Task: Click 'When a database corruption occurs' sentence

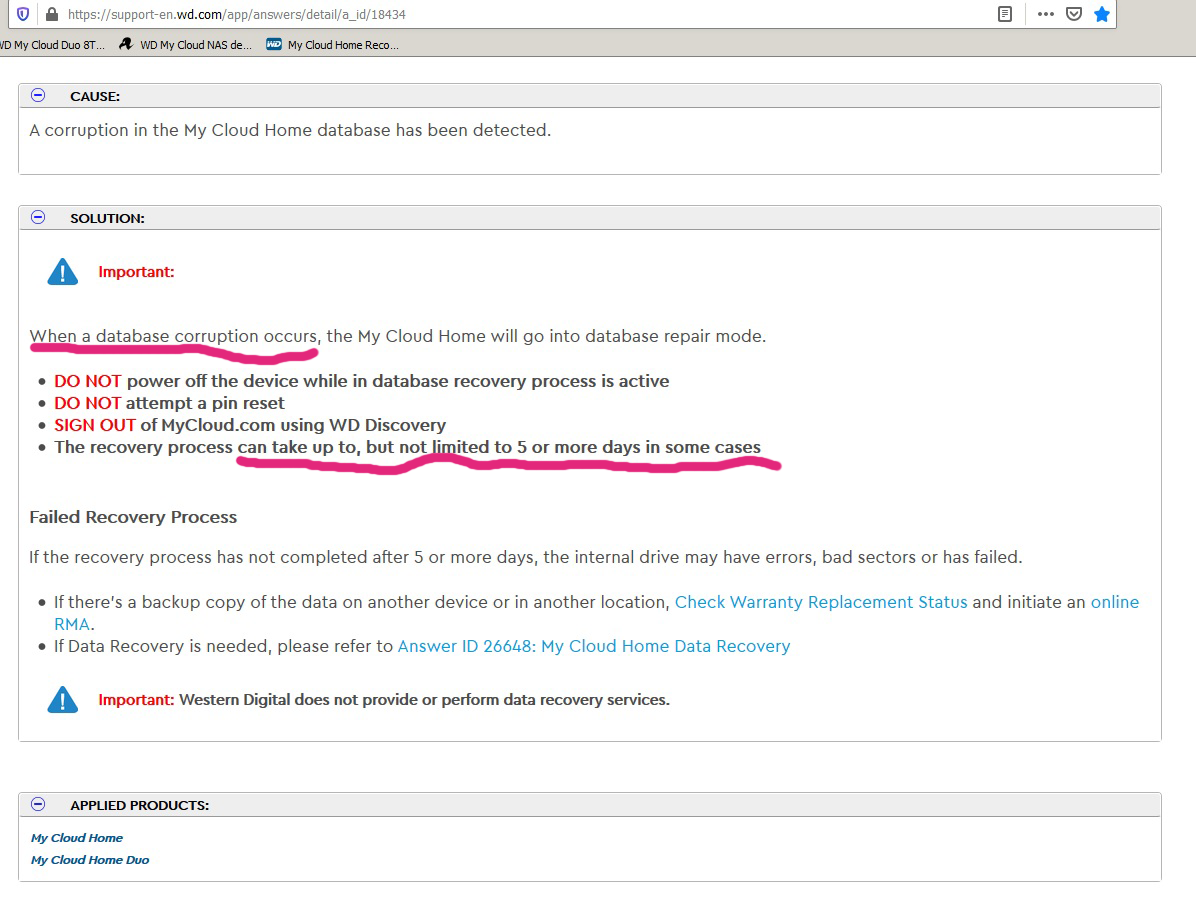Action: 397,336
